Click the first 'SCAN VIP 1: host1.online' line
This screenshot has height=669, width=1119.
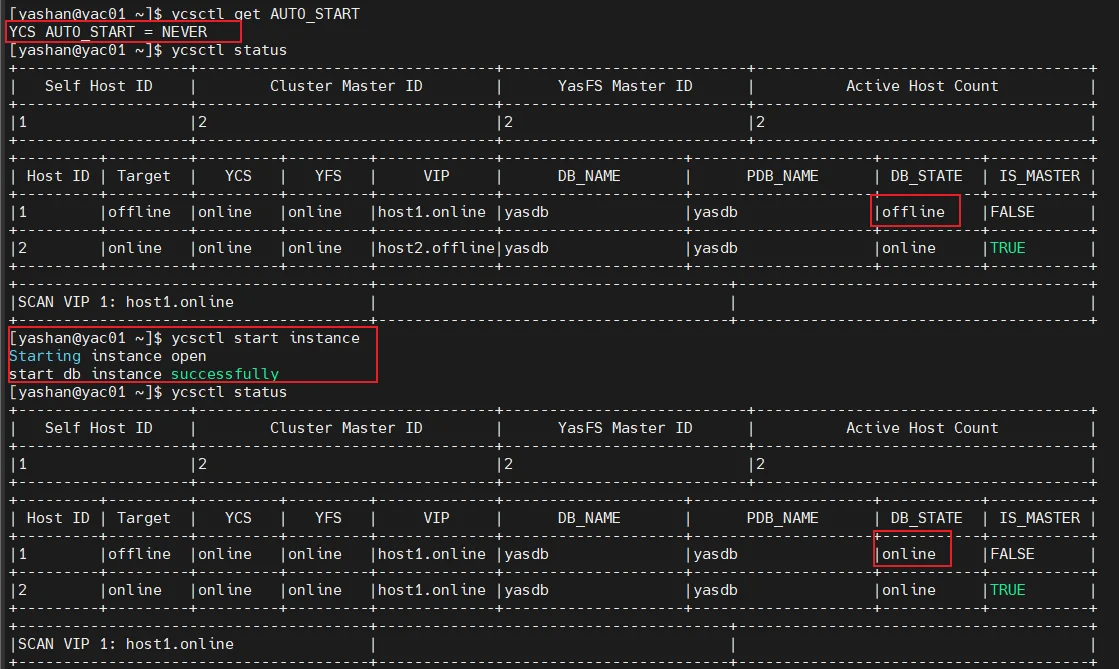coord(126,302)
